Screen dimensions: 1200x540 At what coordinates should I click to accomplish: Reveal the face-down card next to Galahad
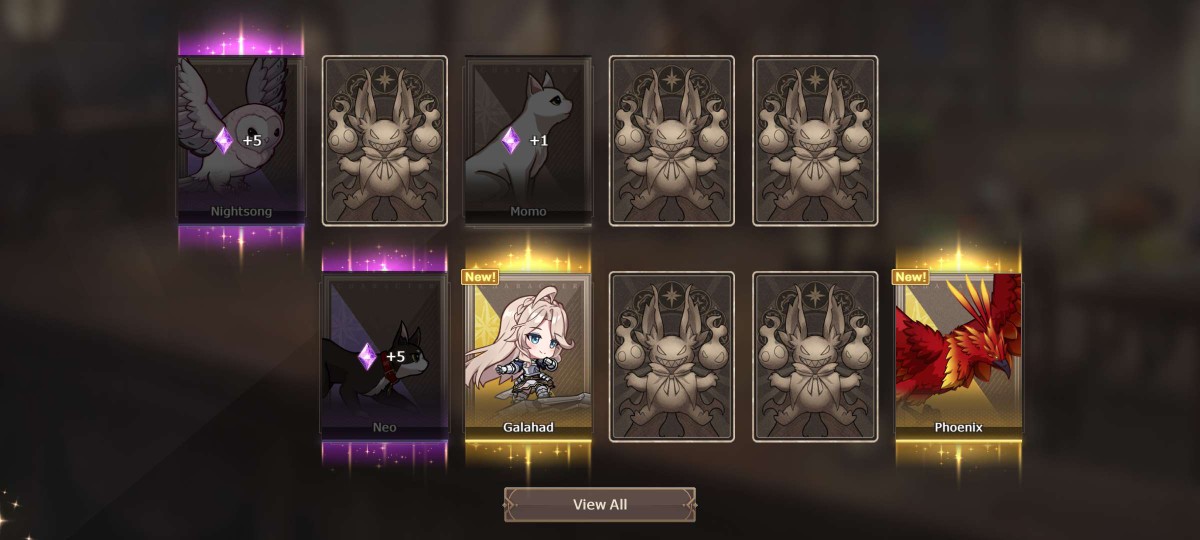click(x=672, y=356)
